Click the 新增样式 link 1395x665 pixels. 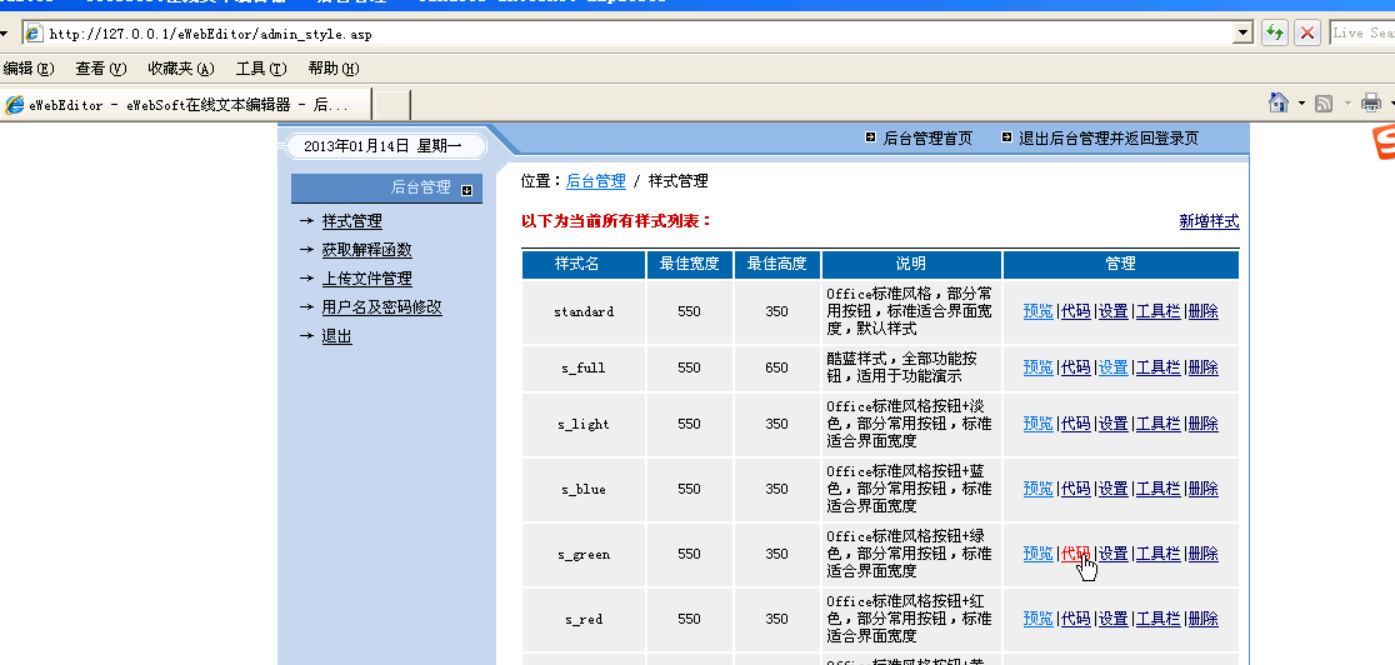[x=1209, y=222]
